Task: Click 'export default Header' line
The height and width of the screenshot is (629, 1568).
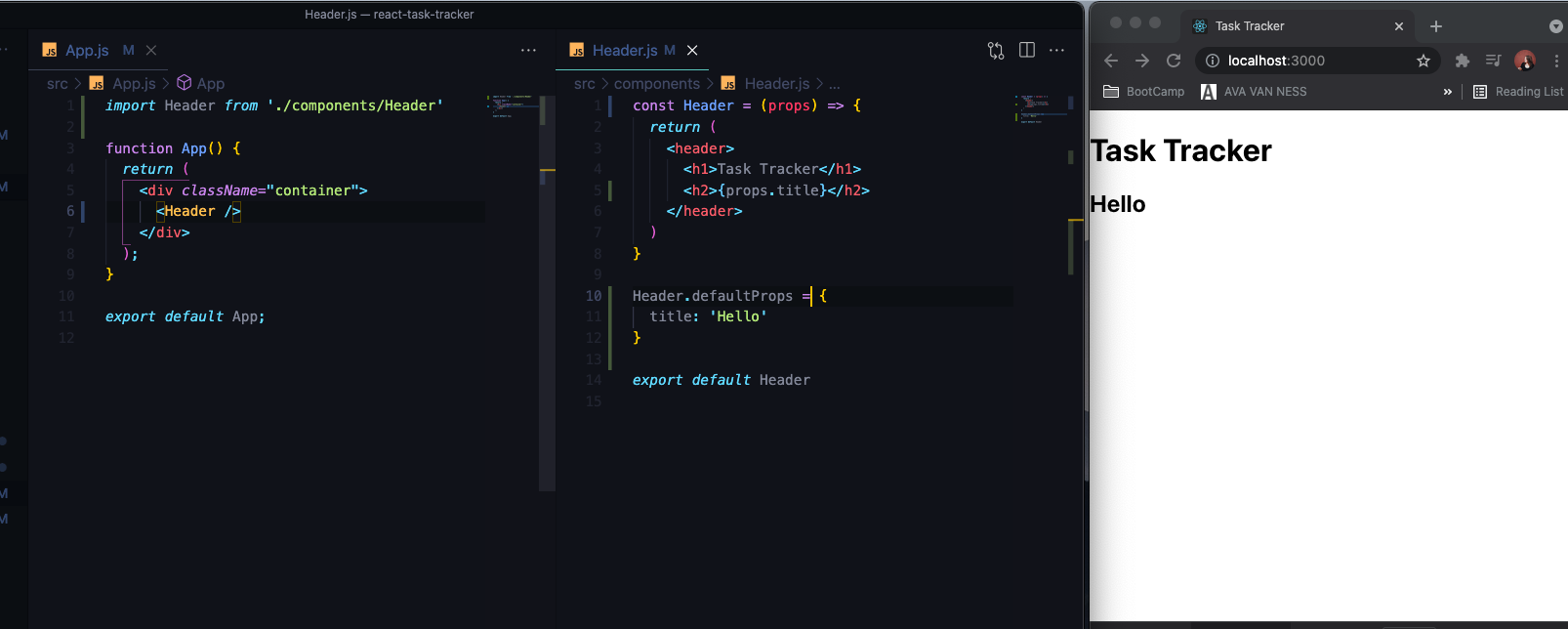Action: click(721, 380)
